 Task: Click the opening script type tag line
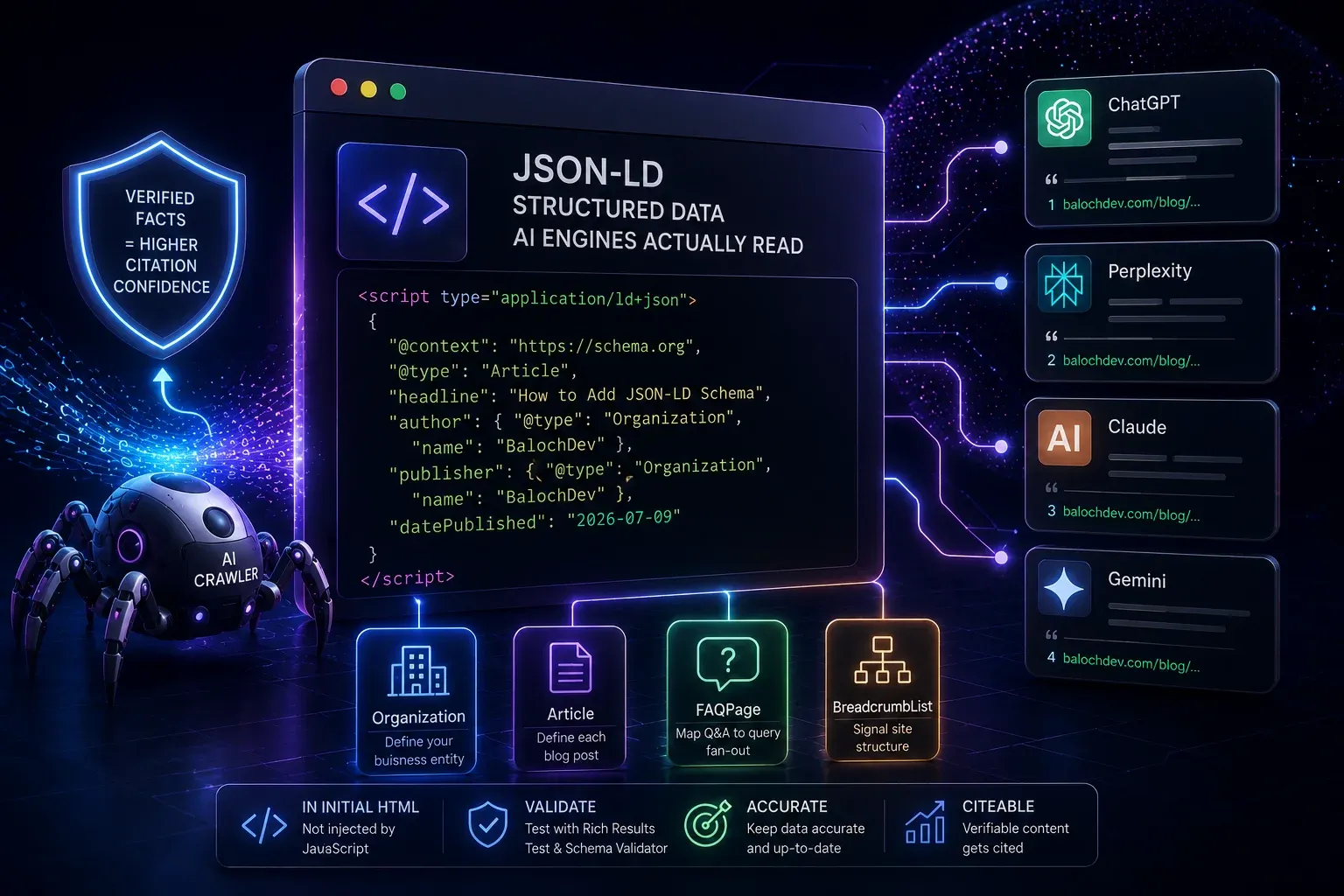pos(528,297)
